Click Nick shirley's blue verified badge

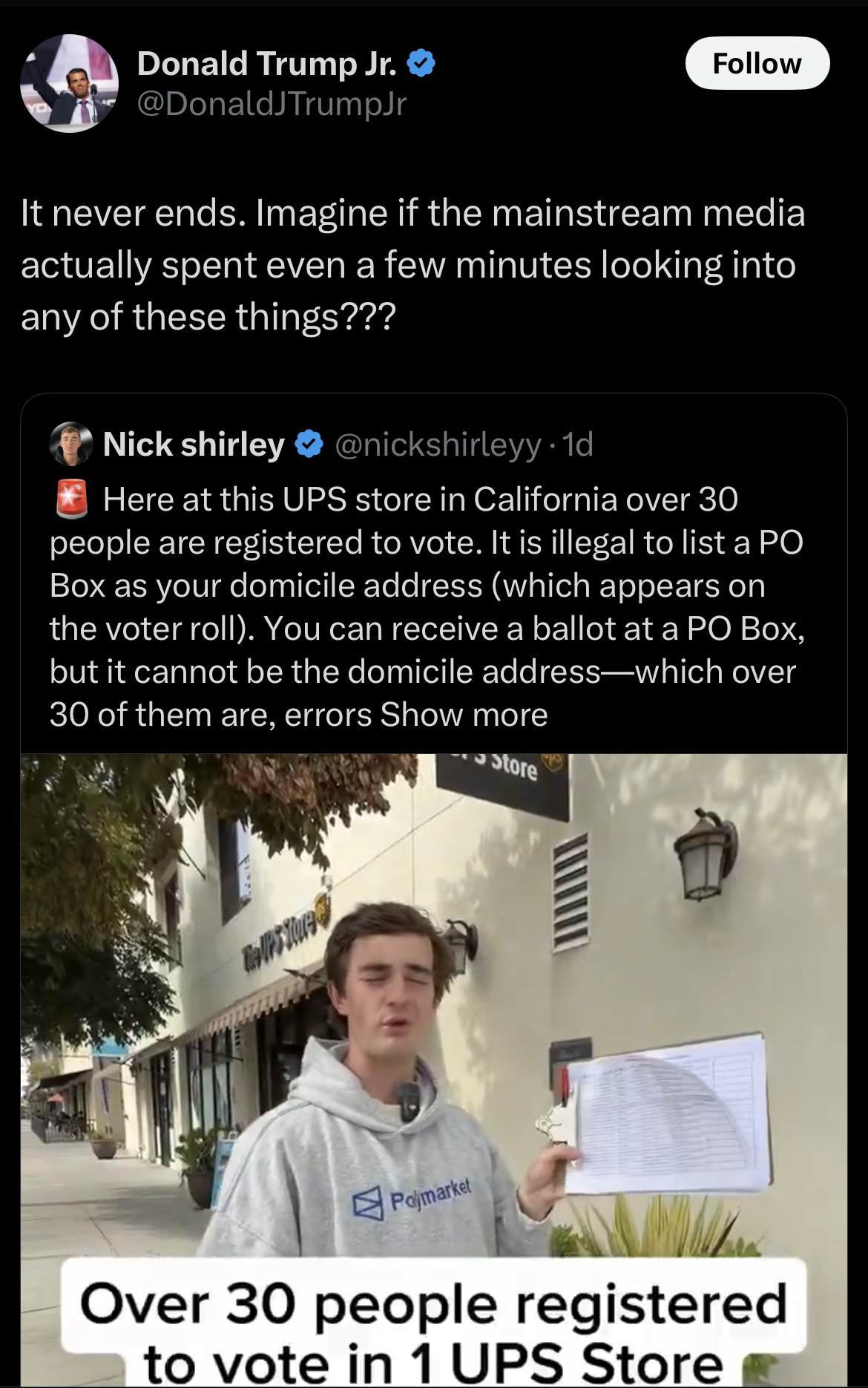309,444
